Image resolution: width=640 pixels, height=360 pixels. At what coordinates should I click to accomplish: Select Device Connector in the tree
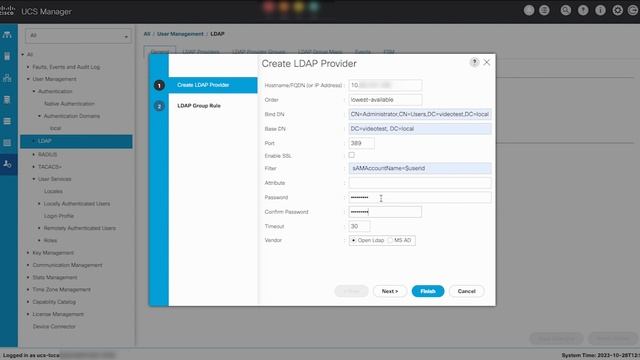(54, 327)
